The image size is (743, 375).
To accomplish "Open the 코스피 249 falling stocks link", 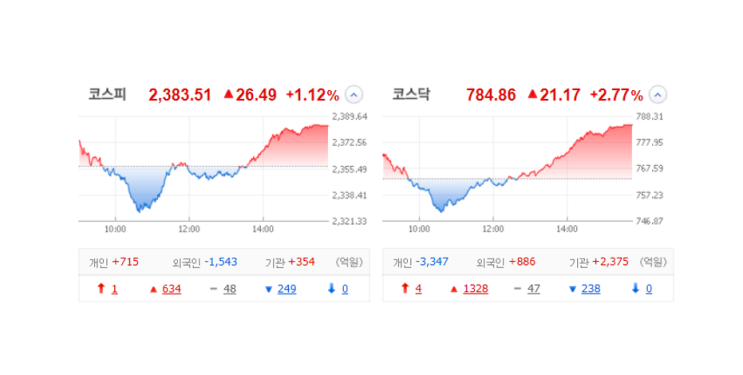I will (x=287, y=289).
